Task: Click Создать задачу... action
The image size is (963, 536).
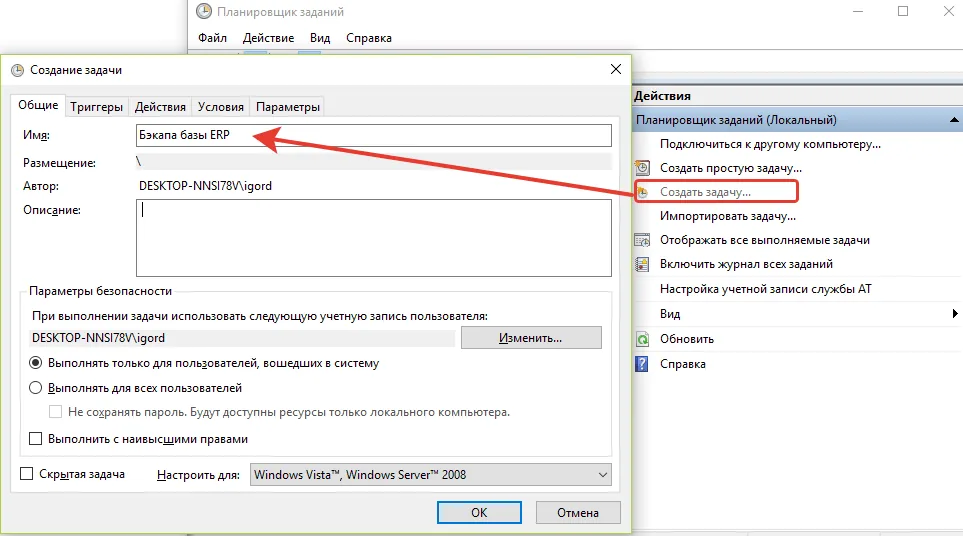Action: [x=705, y=192]
